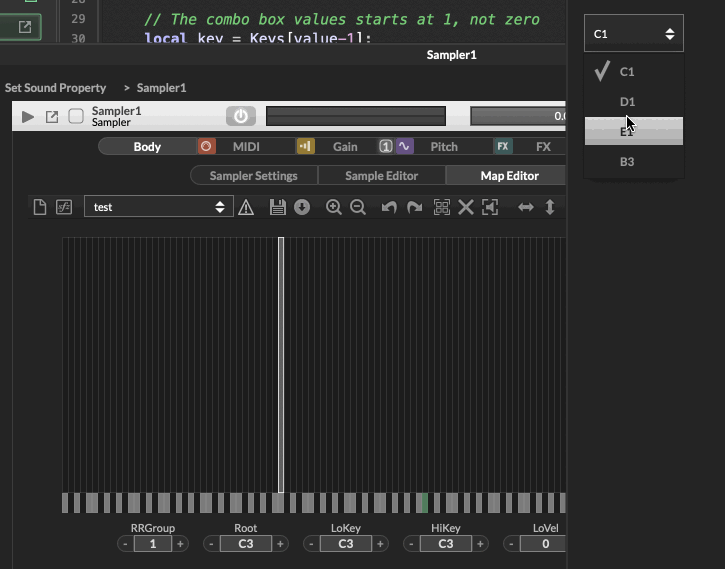Save the sample map with floppy icon

coord(277,207)
